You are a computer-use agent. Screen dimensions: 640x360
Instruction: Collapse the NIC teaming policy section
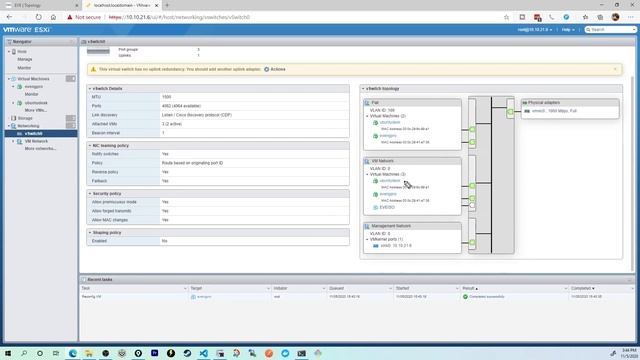pyautogui.click(x=90, y=146)
